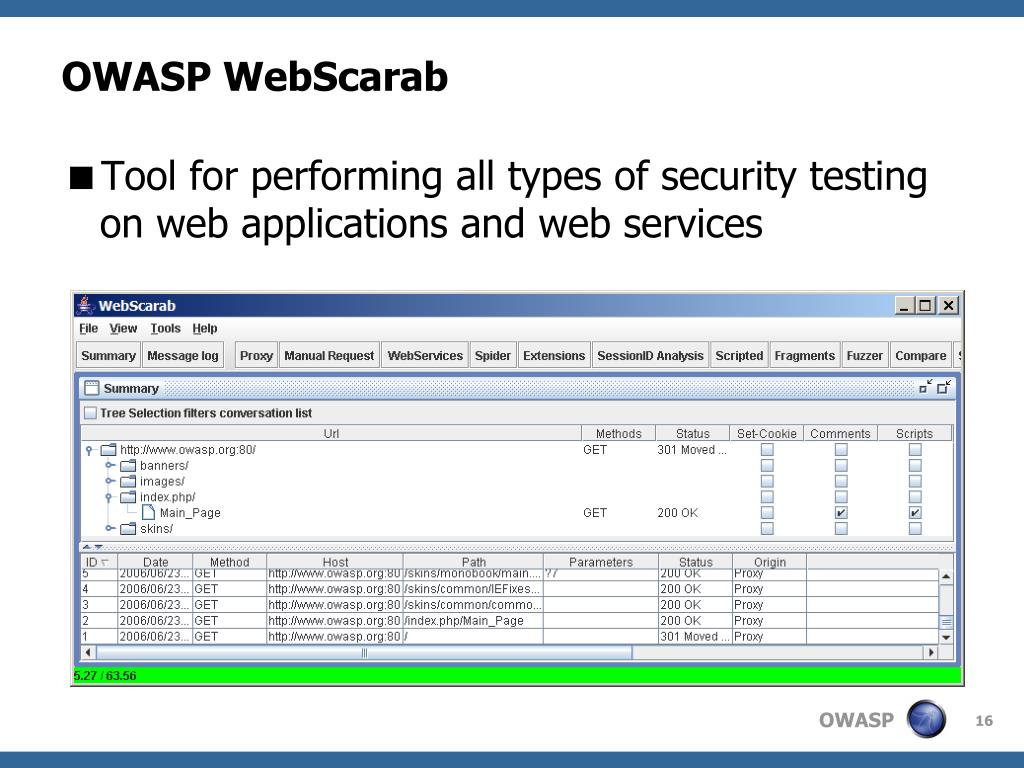Select /skins/common/IEFixes path cell

point(473,588)
